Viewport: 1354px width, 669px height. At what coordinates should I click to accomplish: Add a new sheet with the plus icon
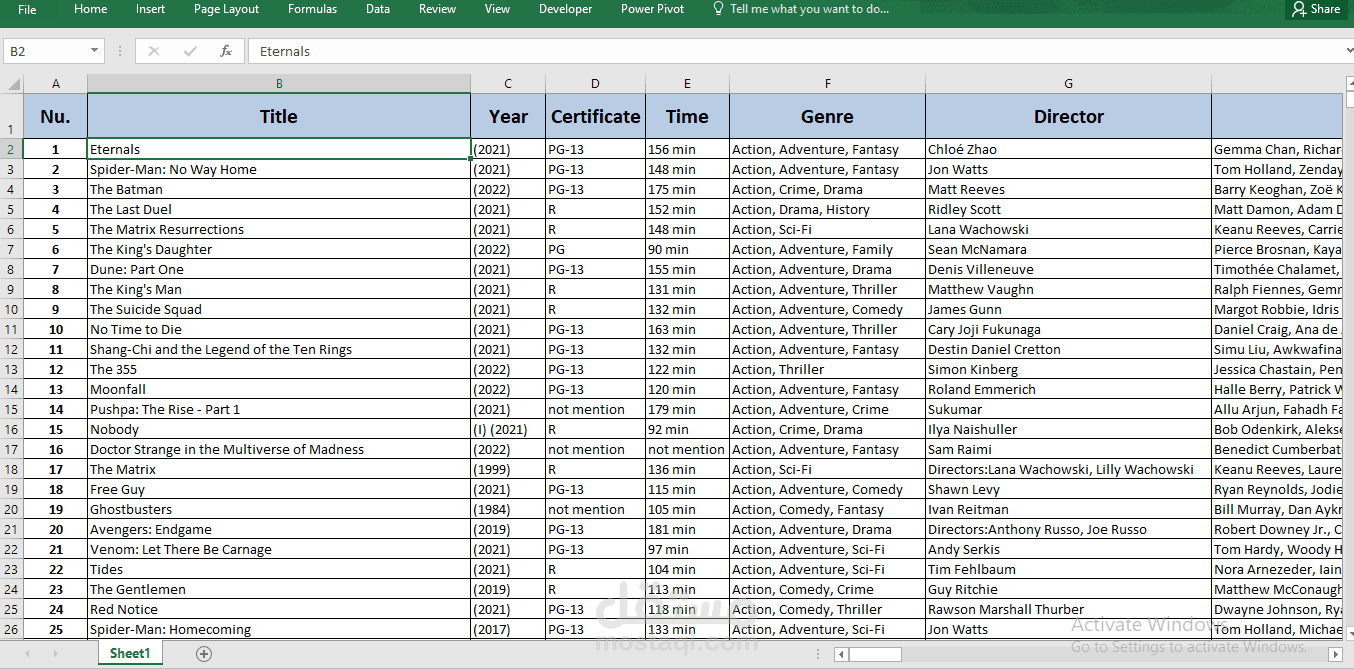(x=204, y=654)
